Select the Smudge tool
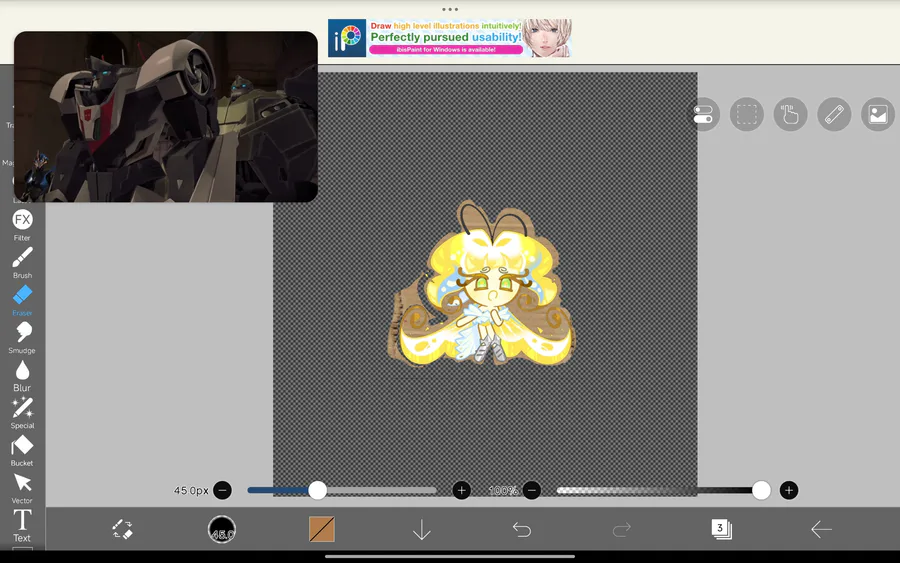 (x=22, y=337)
